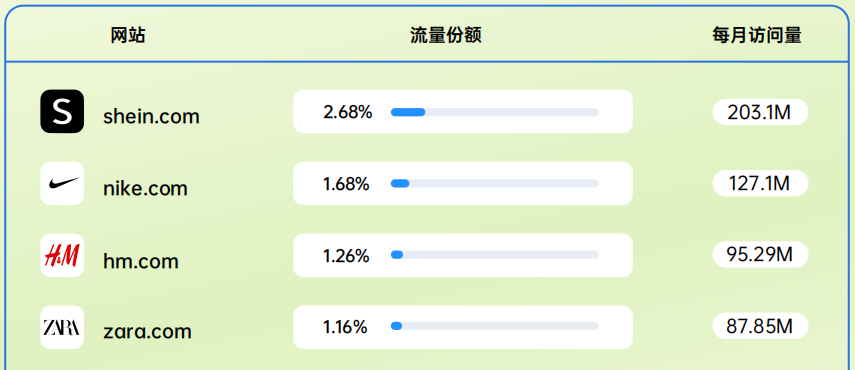Click the 2.68% traffic share value
This screenshot has height=370, width=855.
click(348, 112)
